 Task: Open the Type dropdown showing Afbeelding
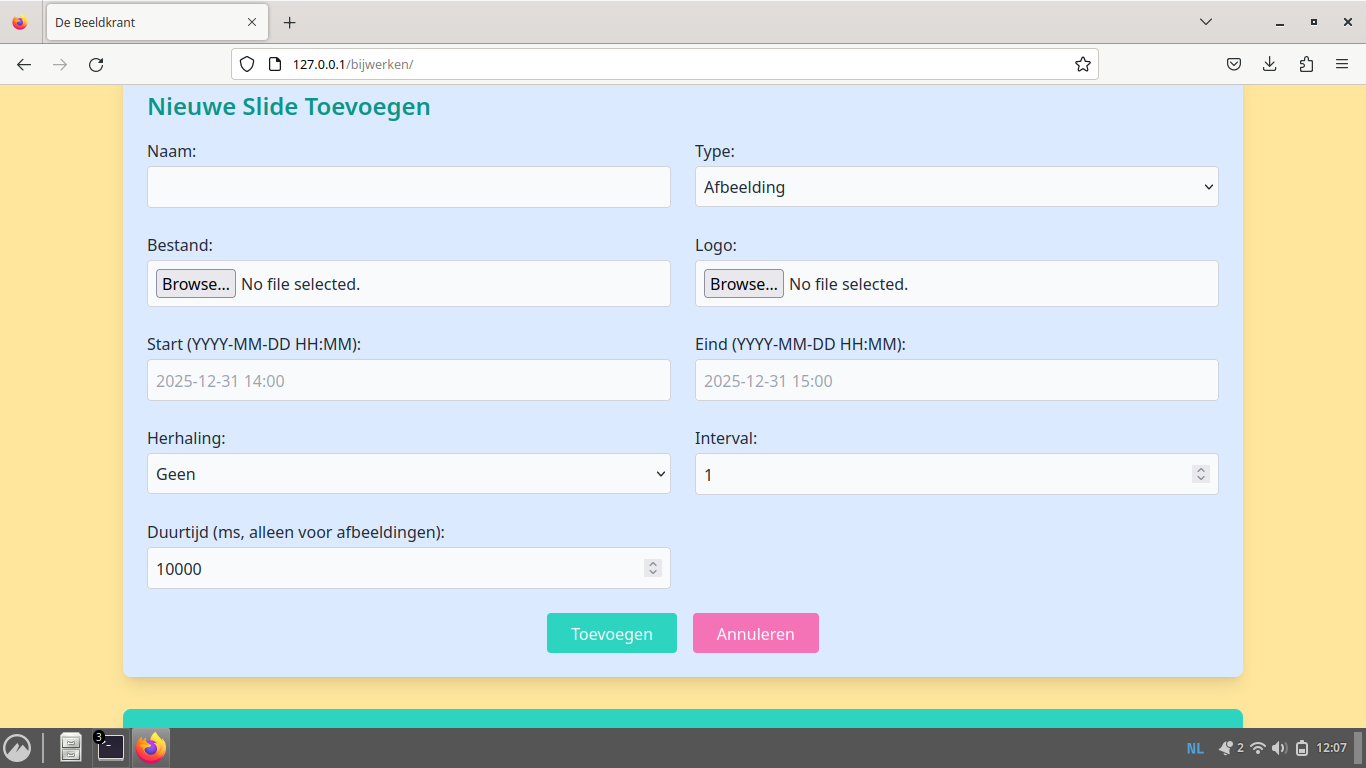956,187
